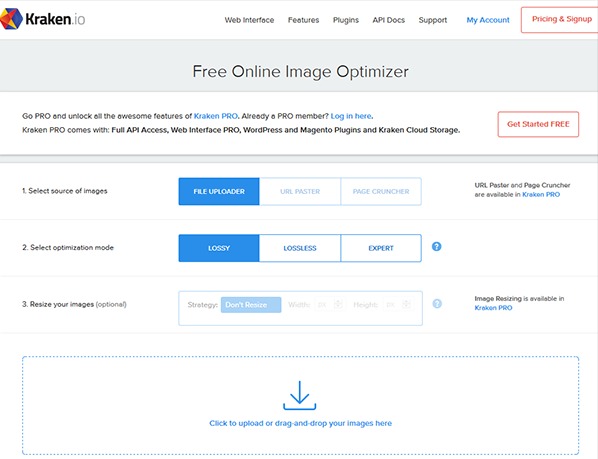
Task: Choose LOSSY optimization mode
Action: coord(219,248)
